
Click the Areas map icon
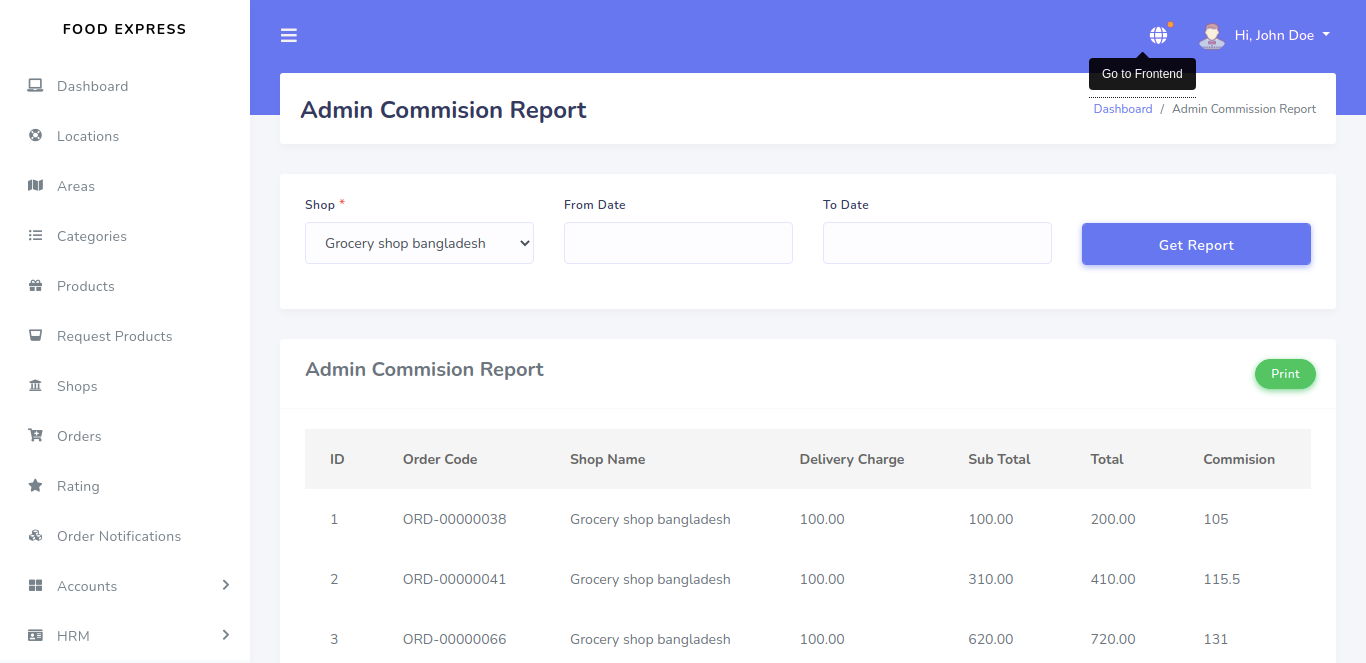click(35, 186)
